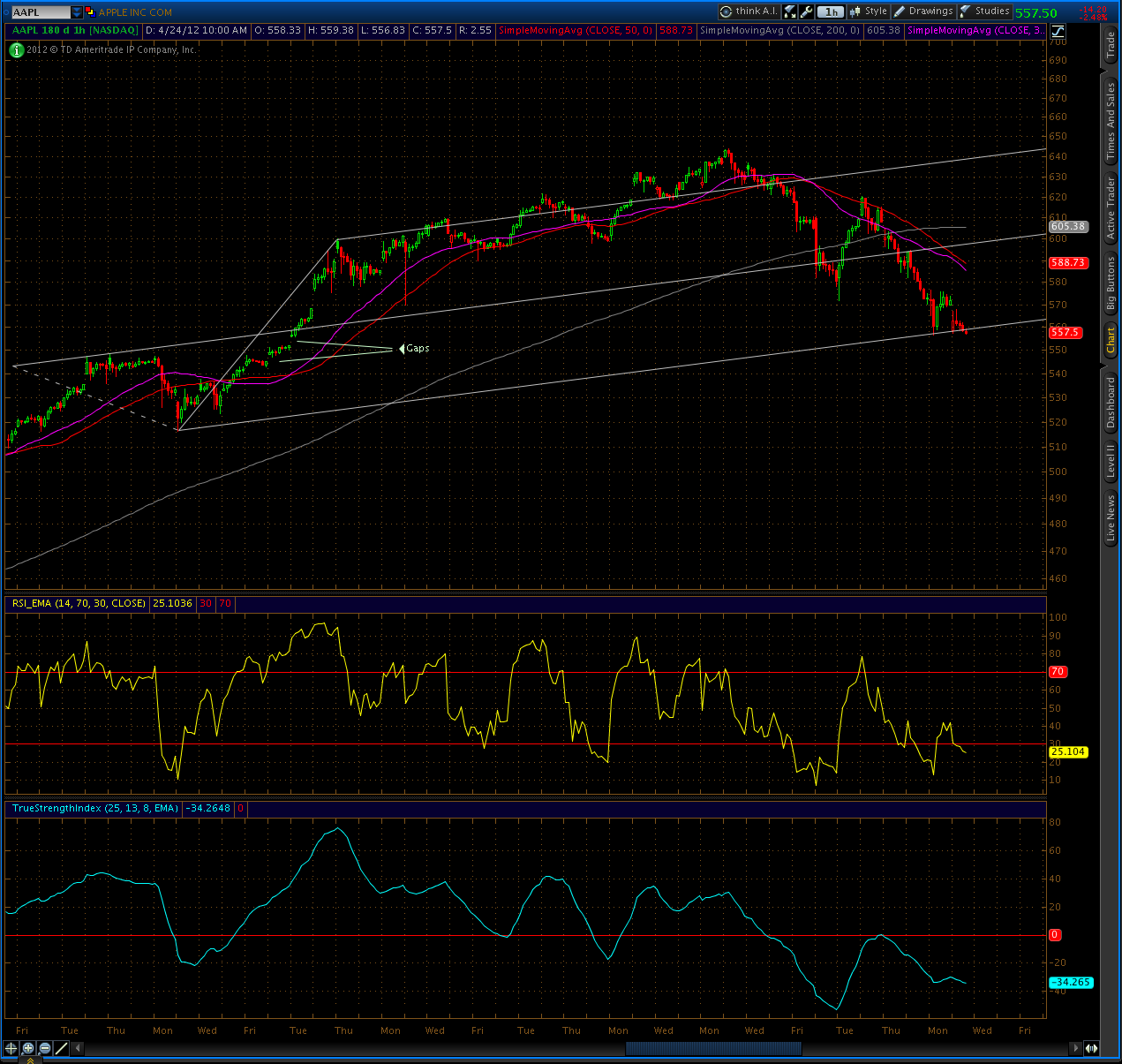The width and height of the screenshot is (1122, 1064).
Task: Click the cyan -34.265 TSI value bubble
Action: coord(1071,982)
